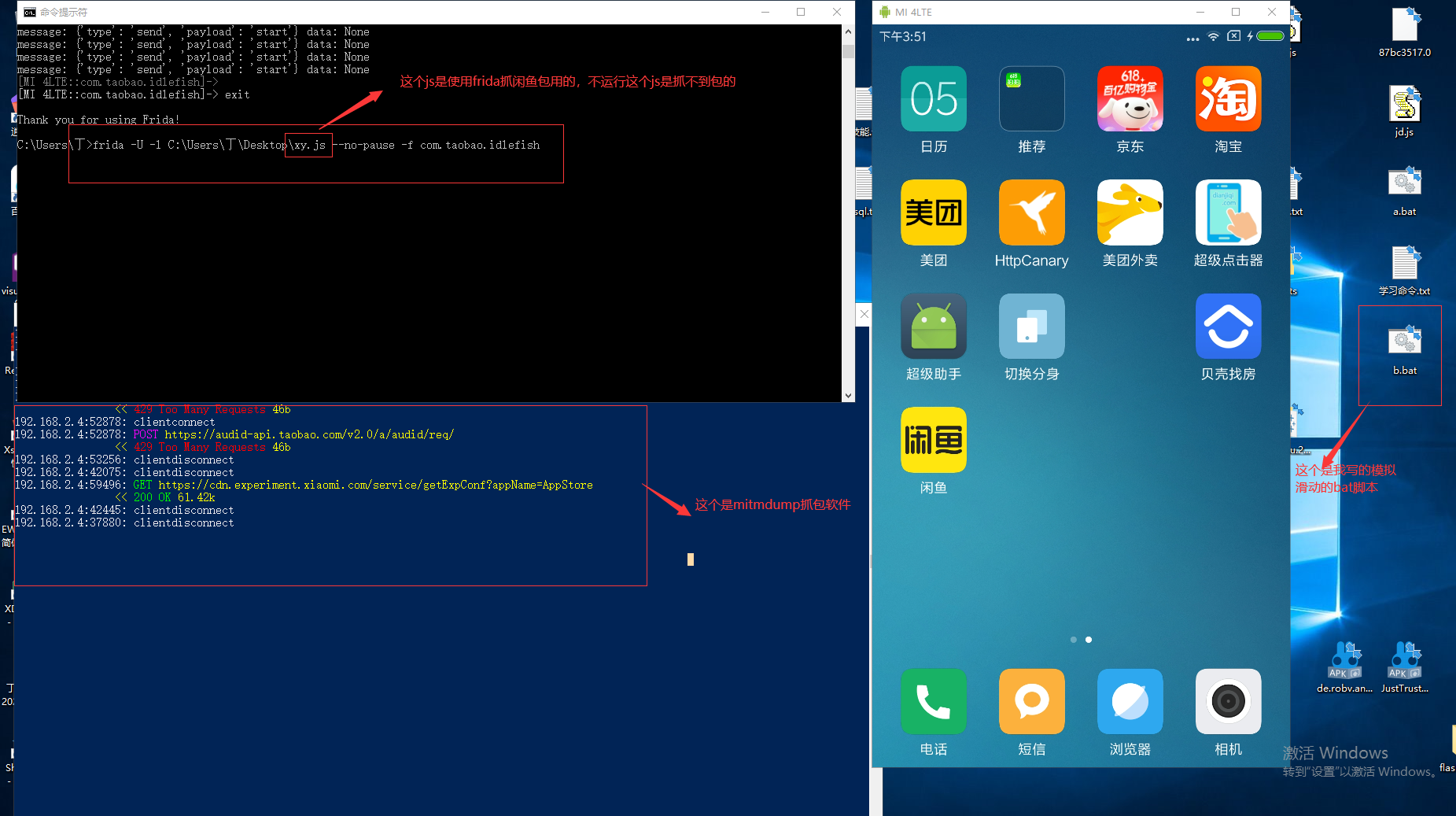Select the b.bat script on the desktop

click(1404, 350)
